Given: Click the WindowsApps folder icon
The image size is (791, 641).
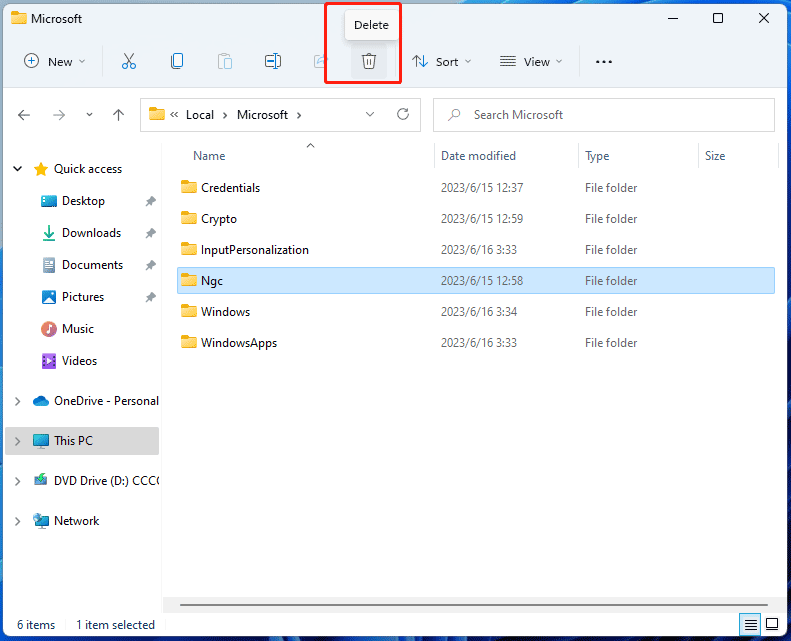Looking at the screenshot, I should (189, 342).
